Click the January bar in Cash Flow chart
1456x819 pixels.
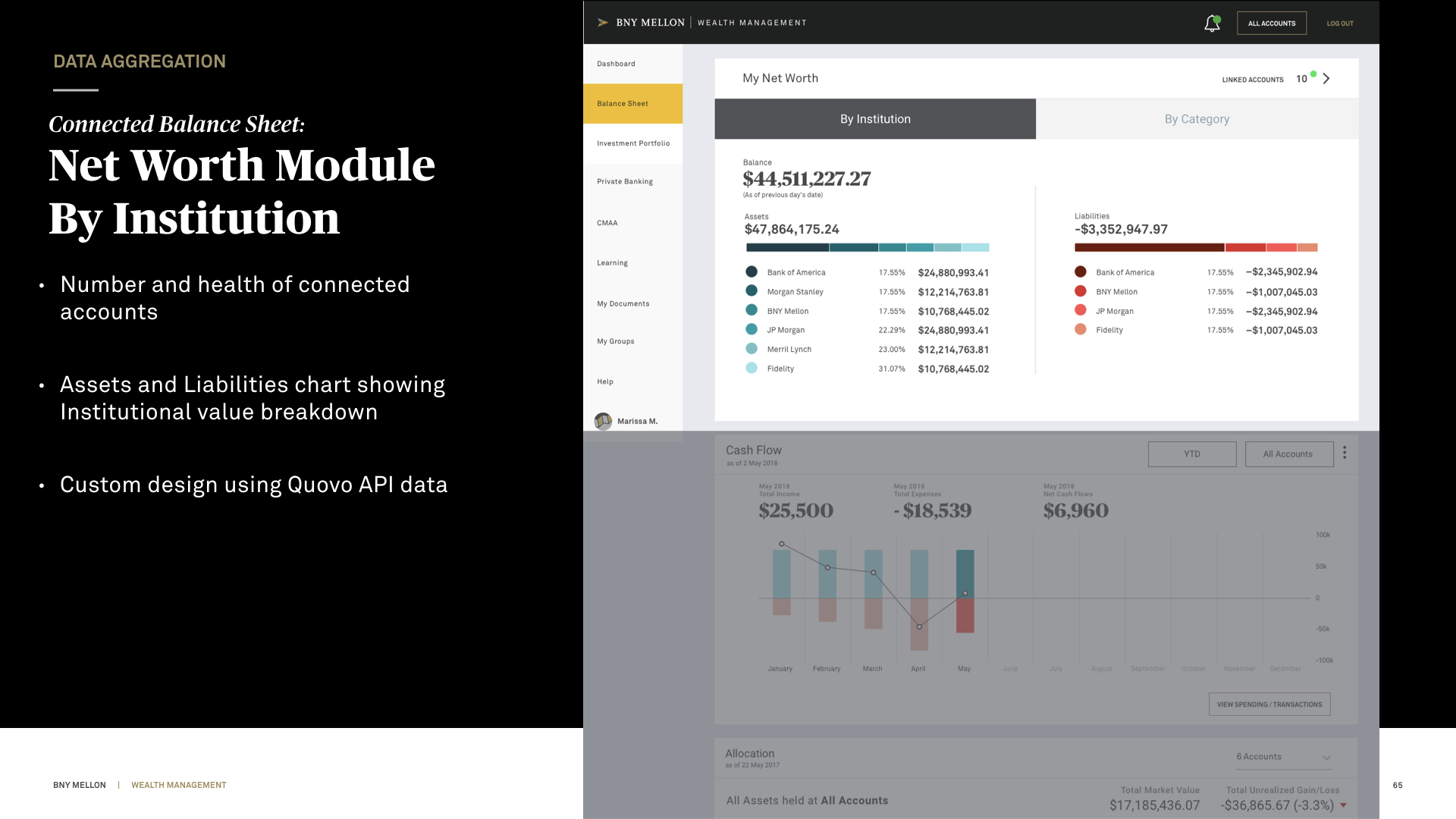[781, 582]
